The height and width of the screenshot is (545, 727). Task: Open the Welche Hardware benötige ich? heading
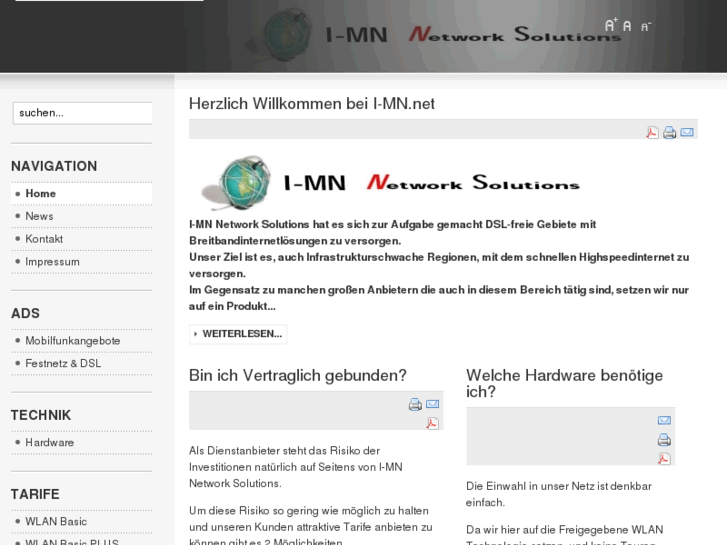click(564, 383)
